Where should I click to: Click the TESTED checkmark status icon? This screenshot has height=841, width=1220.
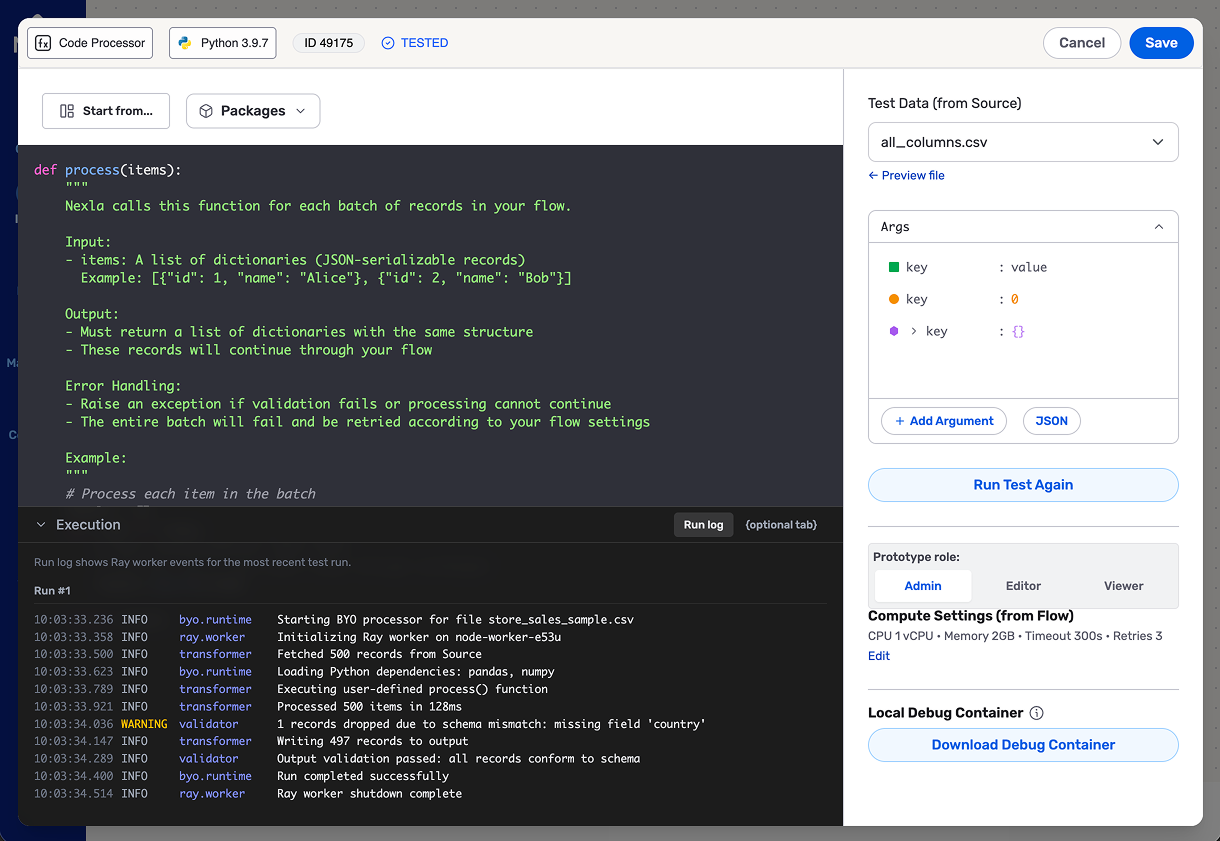tap(388, 43)
